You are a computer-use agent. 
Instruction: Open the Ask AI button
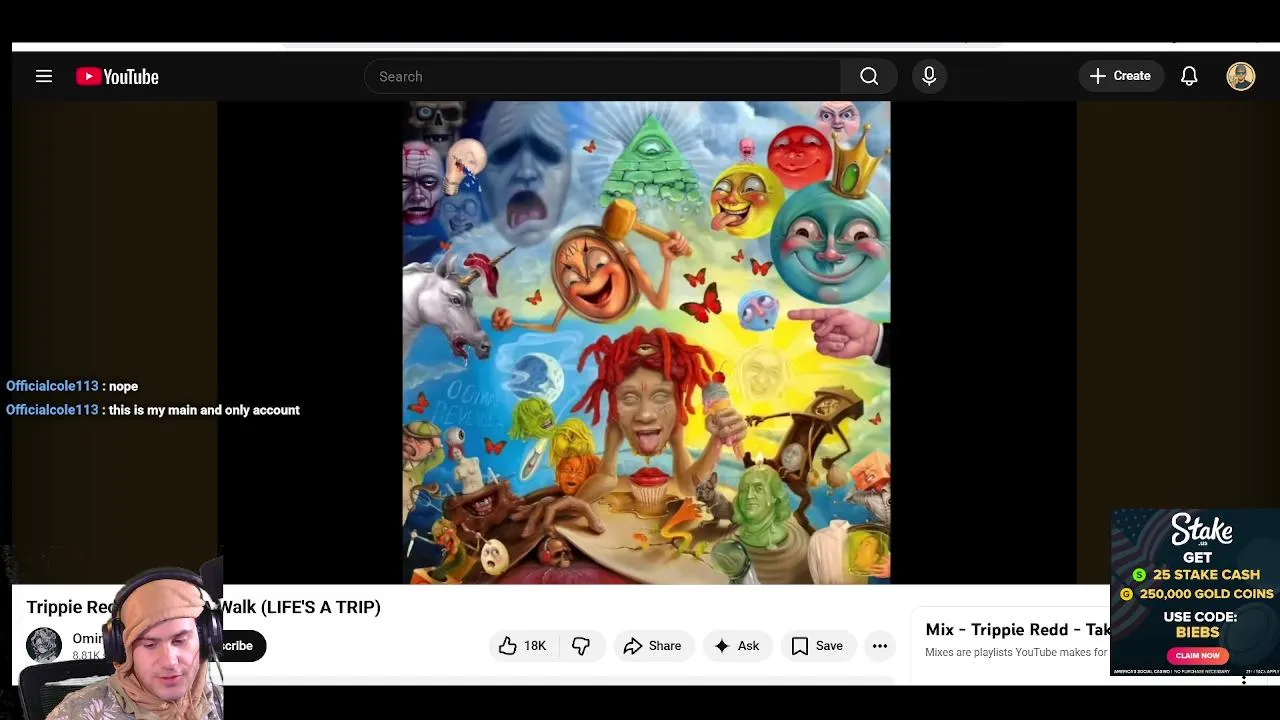coord(736,646)
